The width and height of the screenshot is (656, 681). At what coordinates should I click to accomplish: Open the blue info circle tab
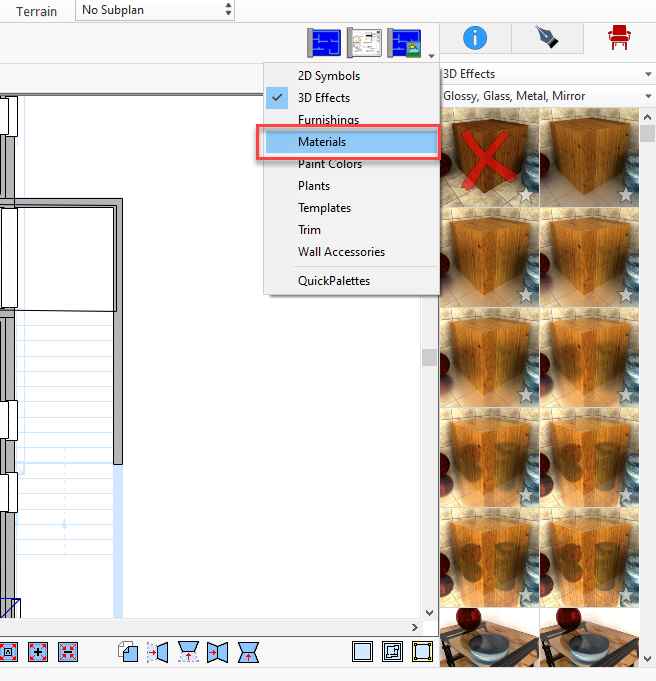475,38
